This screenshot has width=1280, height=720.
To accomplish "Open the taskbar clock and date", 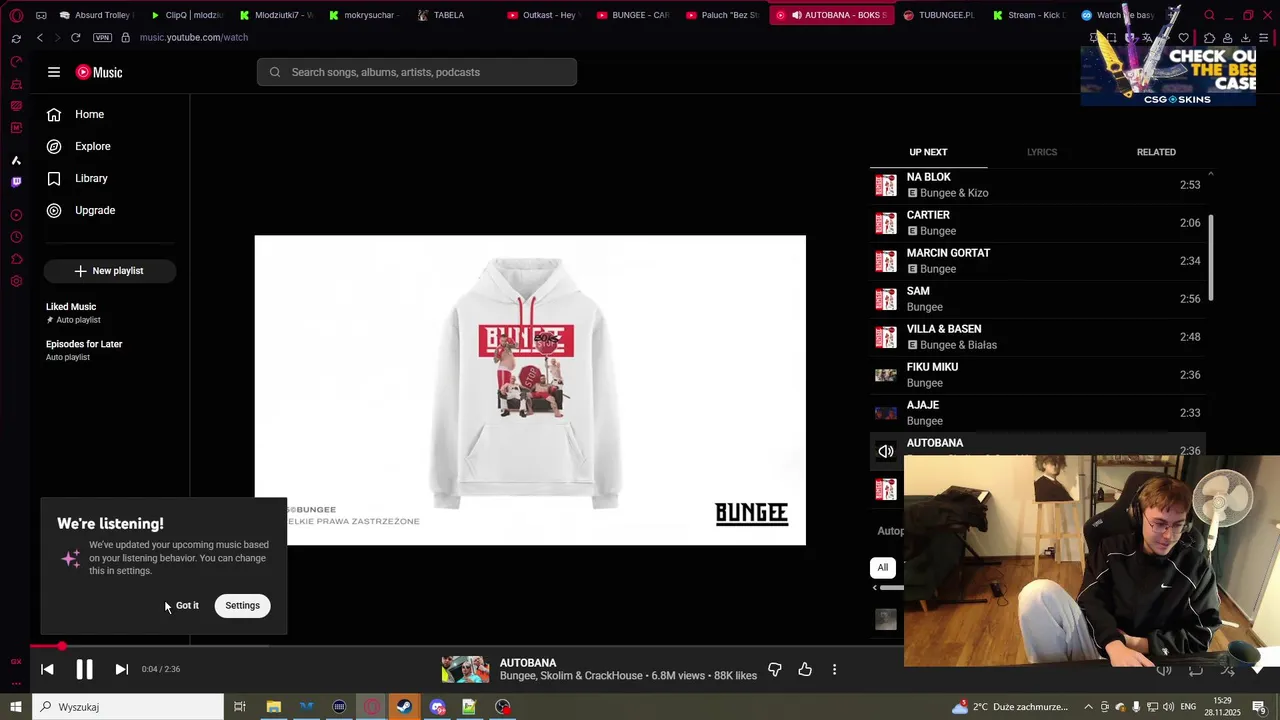I will coord(1223,707).
